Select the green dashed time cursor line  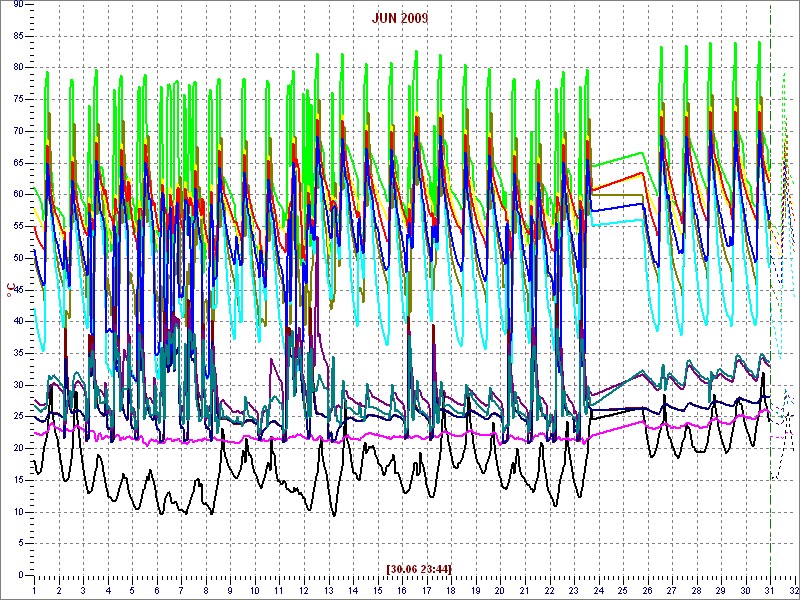coord(770,289)
